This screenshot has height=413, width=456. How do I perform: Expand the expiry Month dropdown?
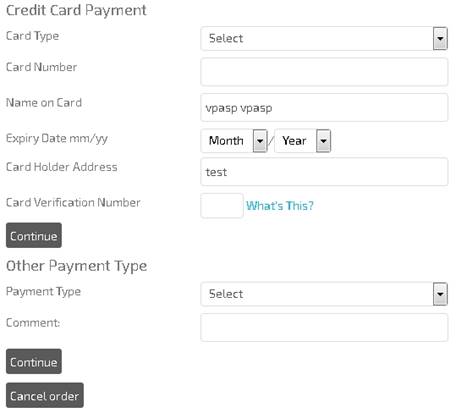[234, 141]
